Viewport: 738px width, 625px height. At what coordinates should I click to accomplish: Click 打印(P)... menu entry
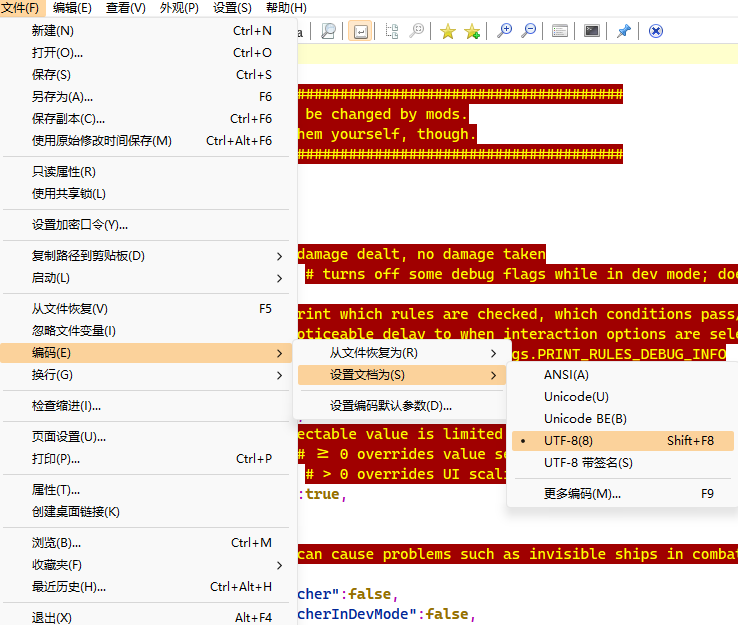click(146, 459)
